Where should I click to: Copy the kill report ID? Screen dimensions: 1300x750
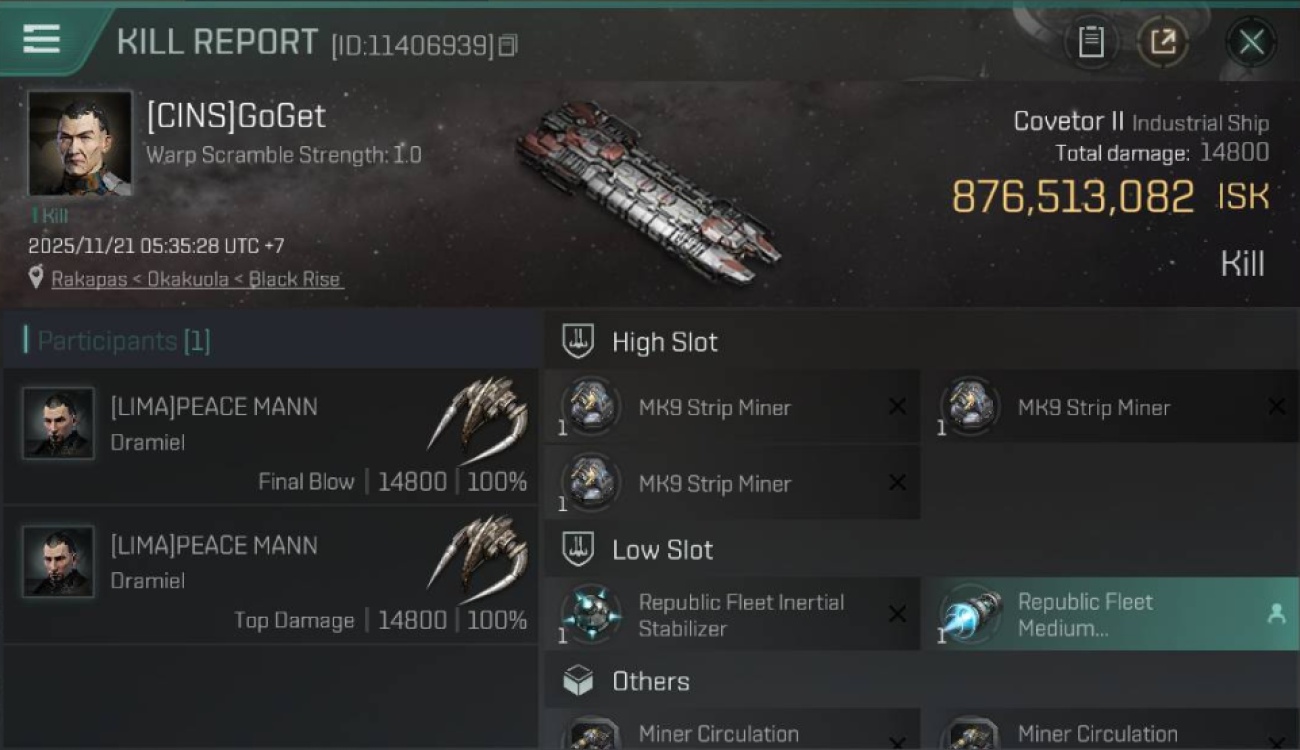508,45
